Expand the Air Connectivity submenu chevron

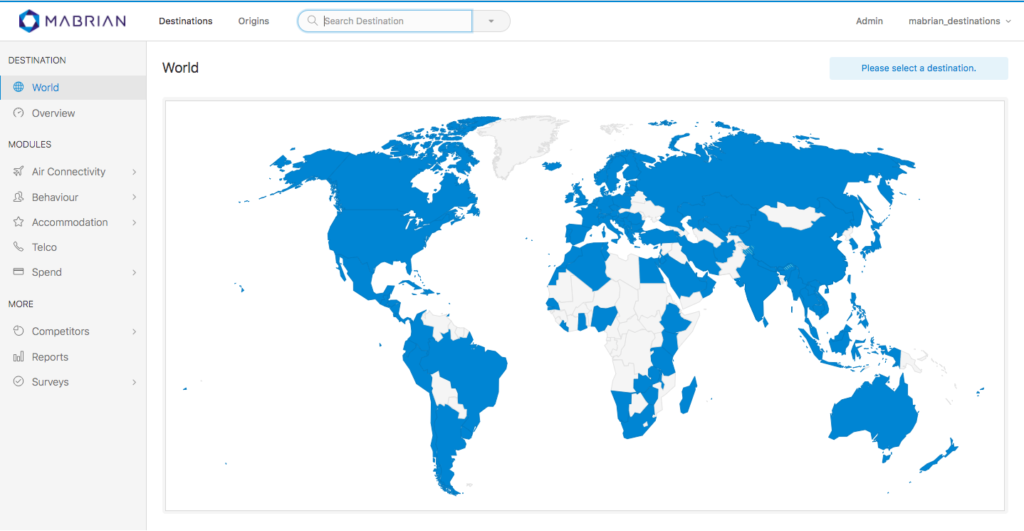pyautogui.click(x=134, y=172)
